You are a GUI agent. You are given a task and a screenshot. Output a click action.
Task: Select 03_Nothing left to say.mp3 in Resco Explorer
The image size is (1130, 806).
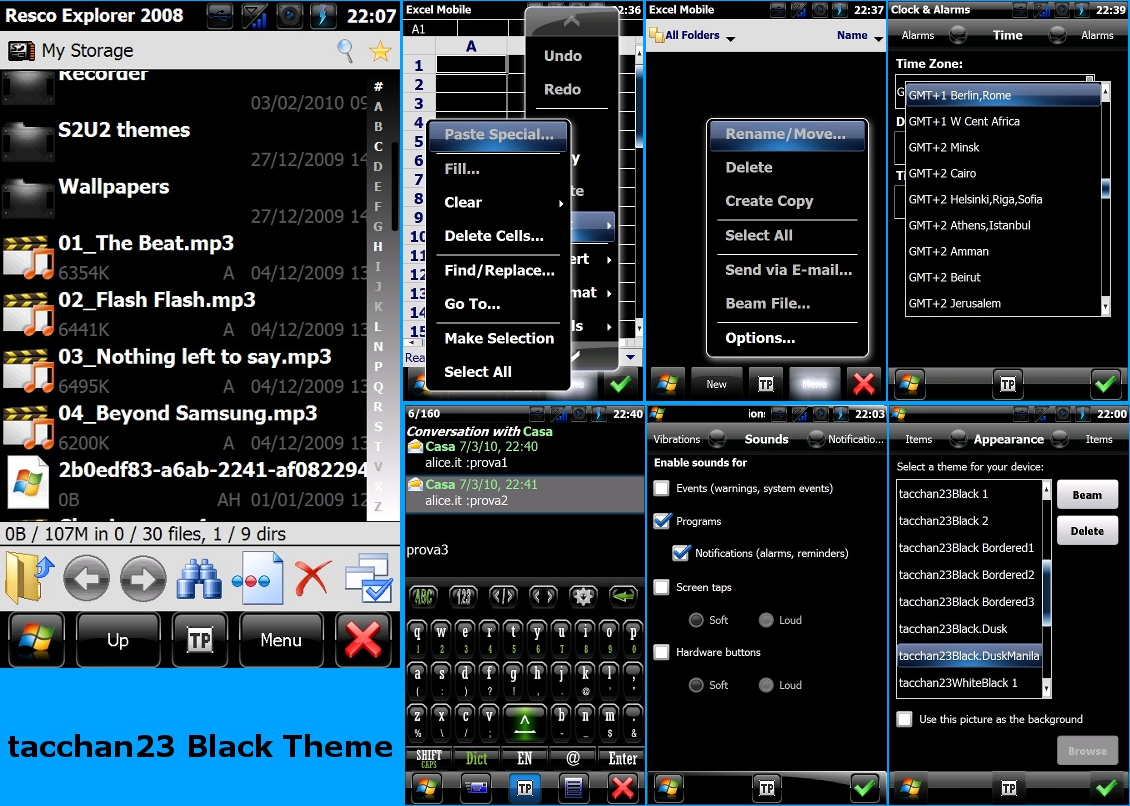184,371
